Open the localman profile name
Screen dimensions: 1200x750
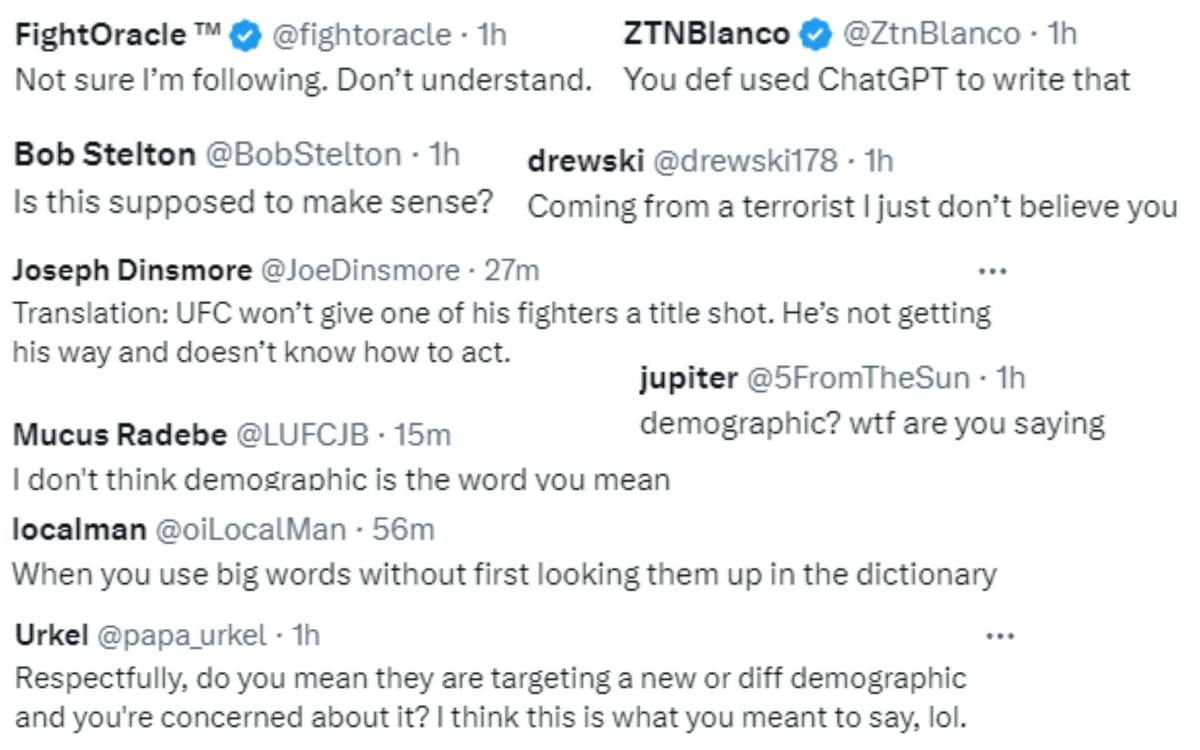click(x=79, y=529)
